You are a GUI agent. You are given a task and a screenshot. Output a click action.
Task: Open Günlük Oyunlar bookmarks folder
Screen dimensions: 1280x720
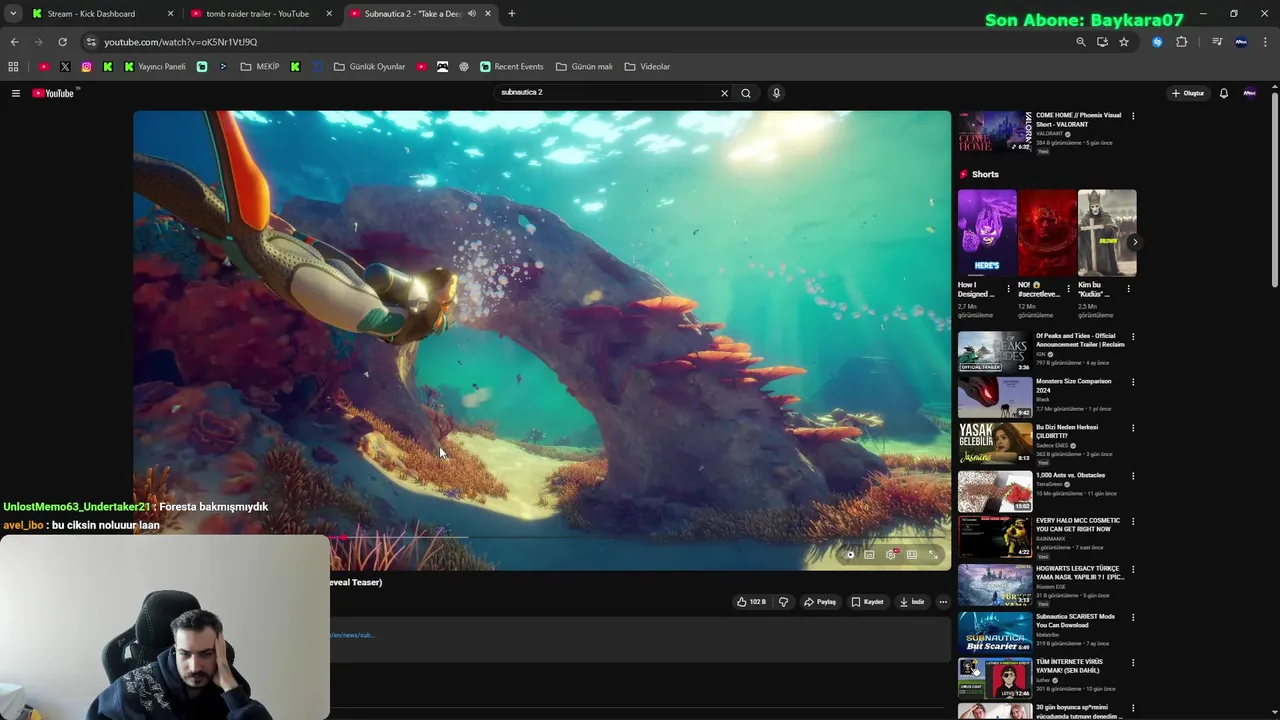369,67
